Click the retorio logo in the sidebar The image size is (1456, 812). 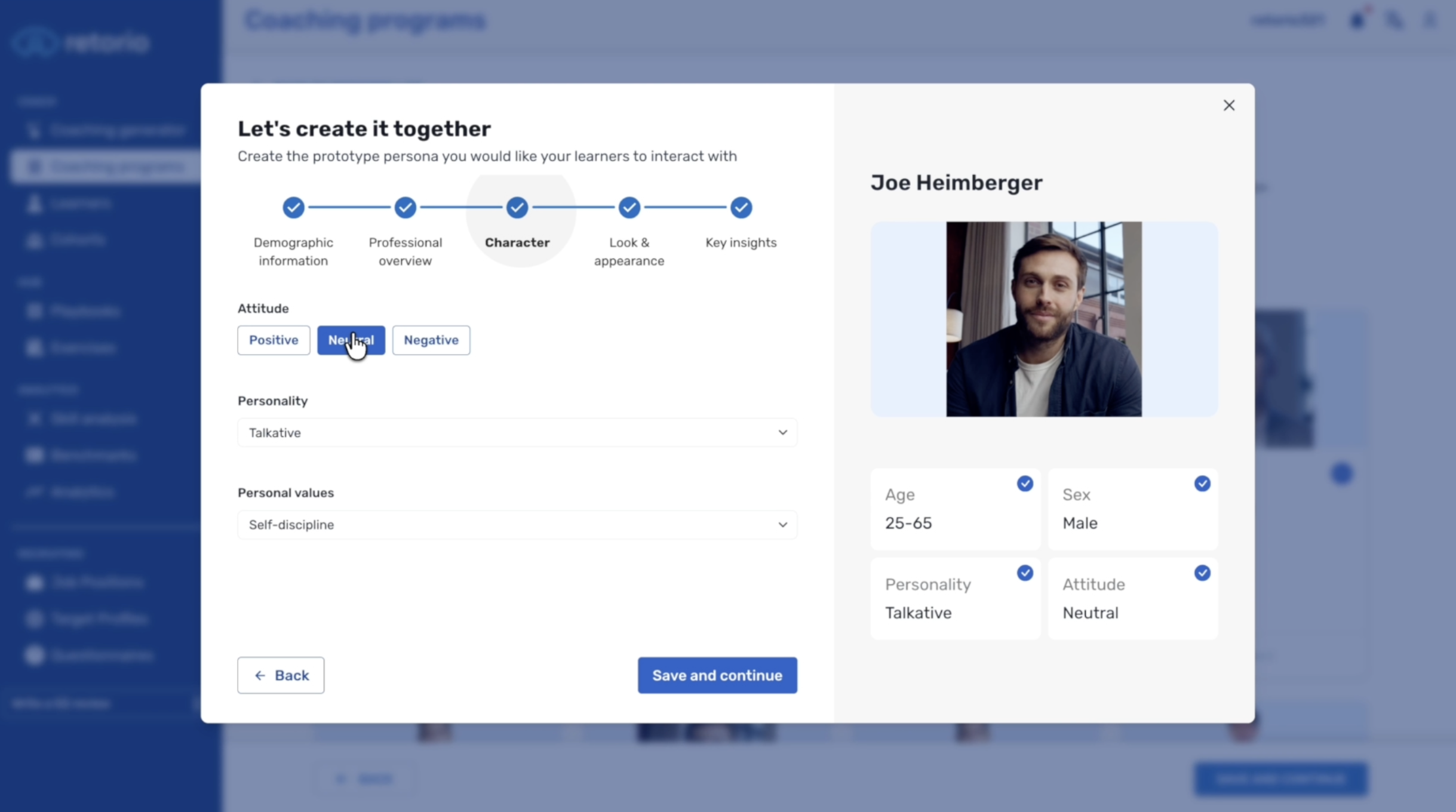(x=81, y=42)
